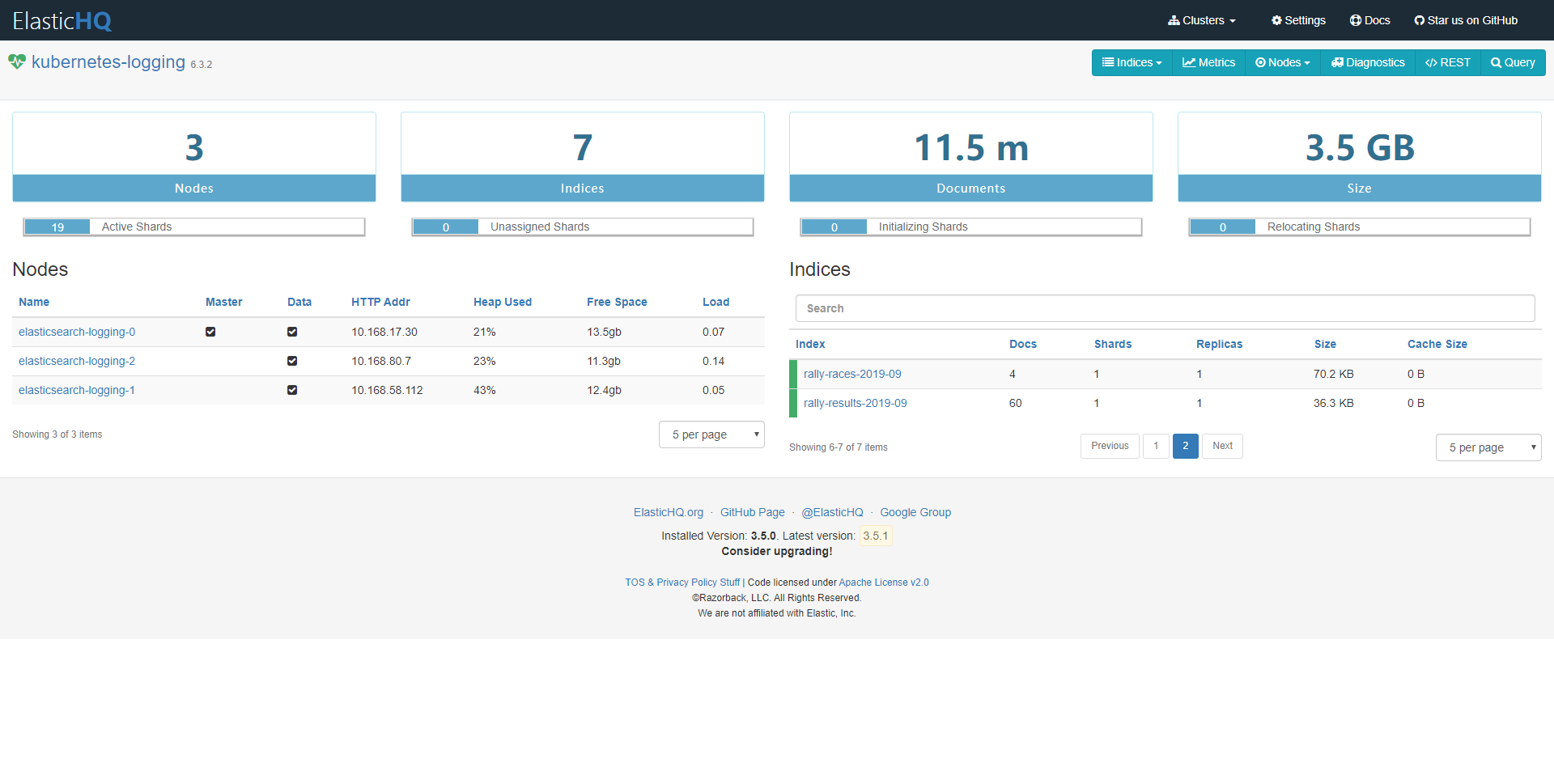The image size is (1554, 784).
Task: Go to indices page 1
Action: (x=1156, y=446)
